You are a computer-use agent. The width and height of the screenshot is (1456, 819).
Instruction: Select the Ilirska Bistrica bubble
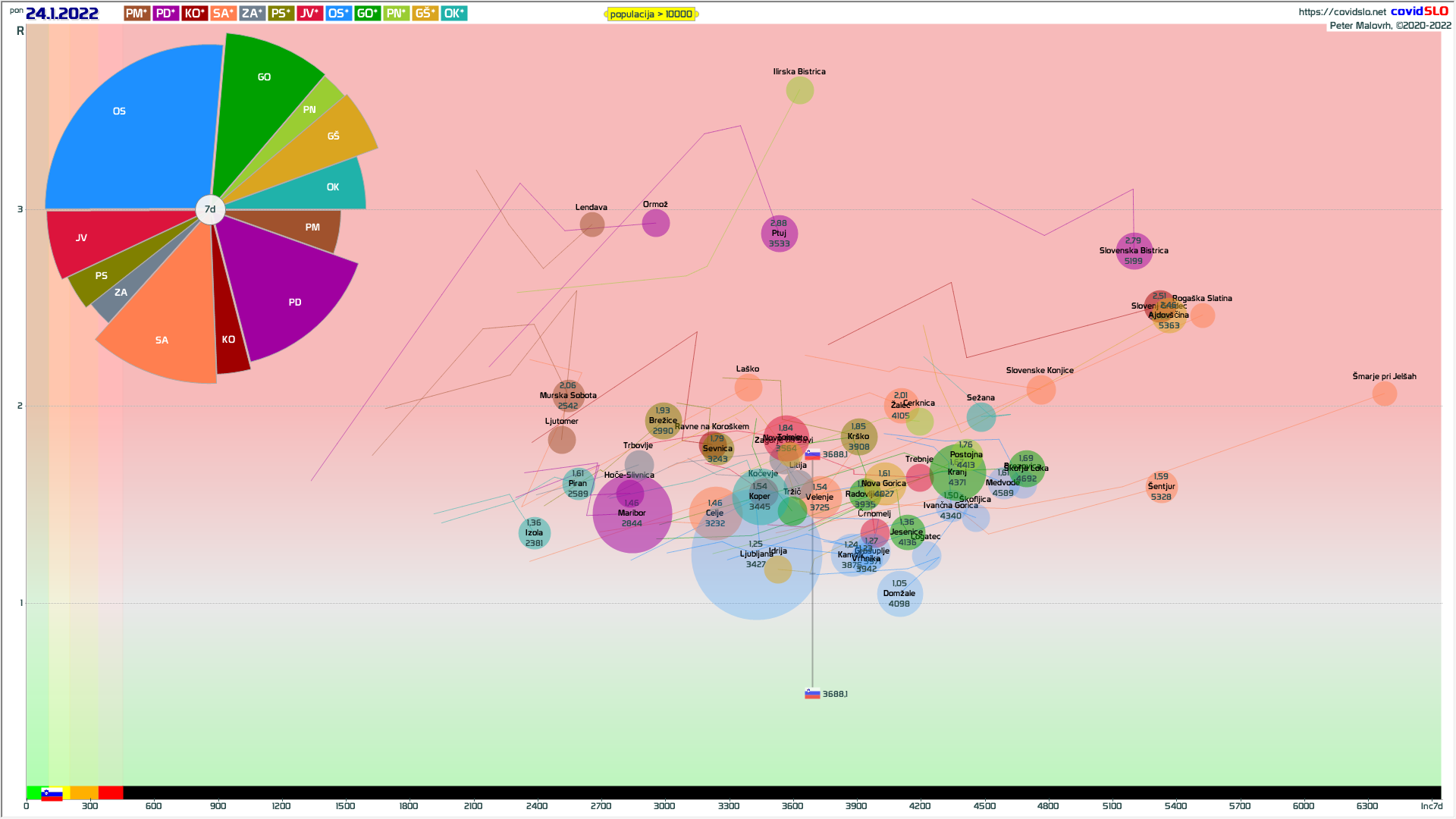(799, 90)
